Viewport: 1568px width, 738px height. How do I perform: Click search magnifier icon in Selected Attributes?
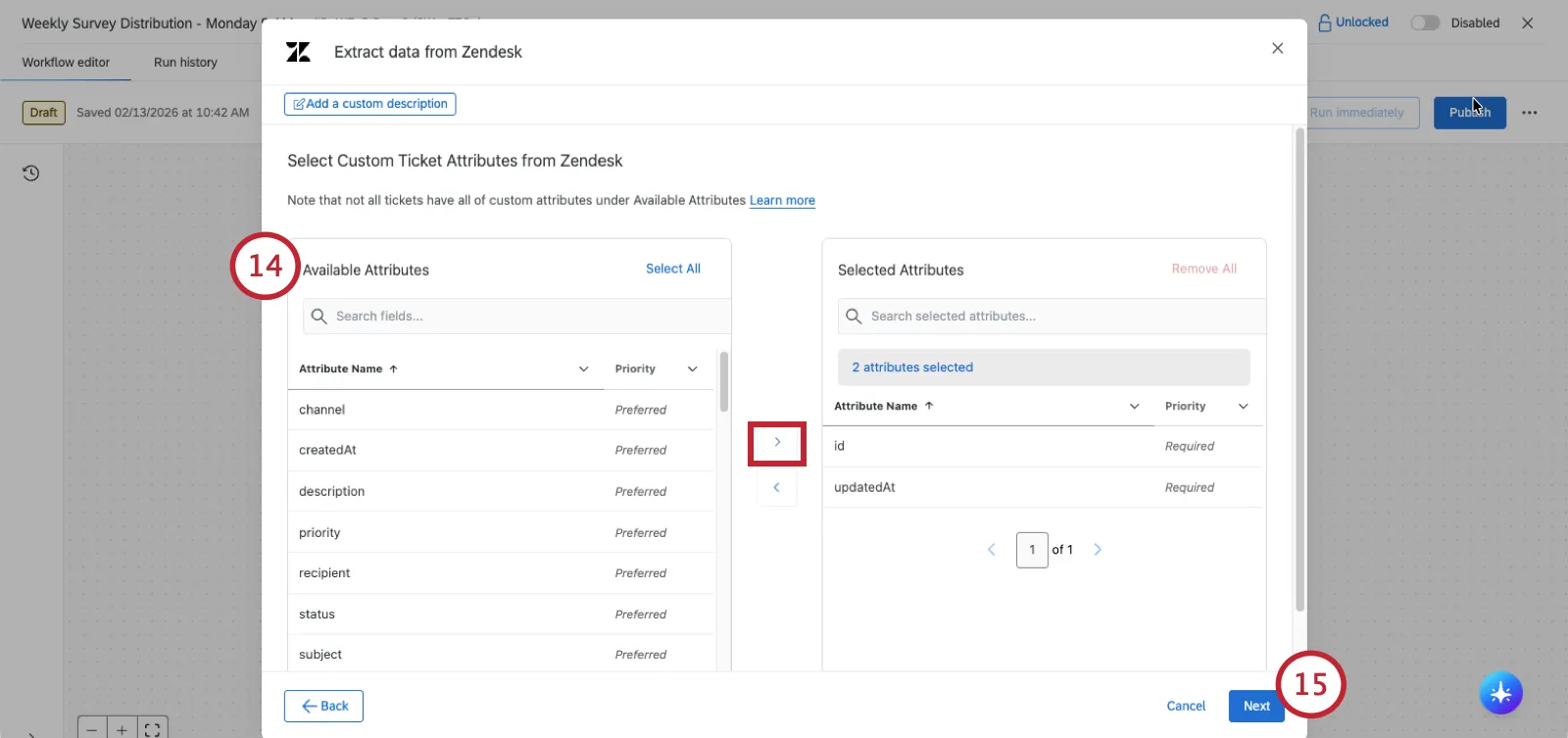click(854, 317)
